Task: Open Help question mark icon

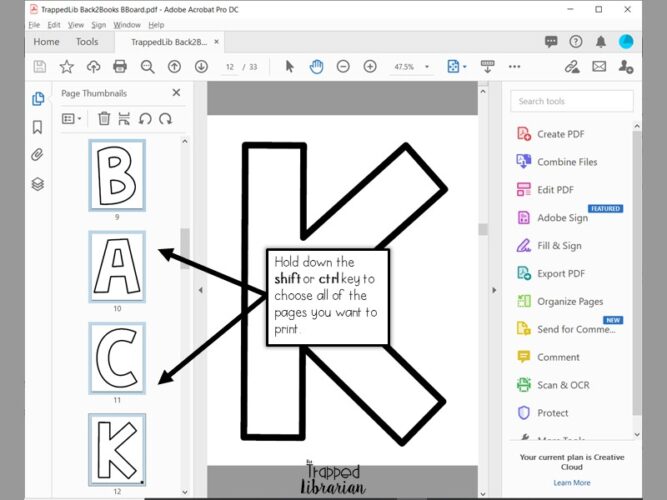Action: (576, 42)
